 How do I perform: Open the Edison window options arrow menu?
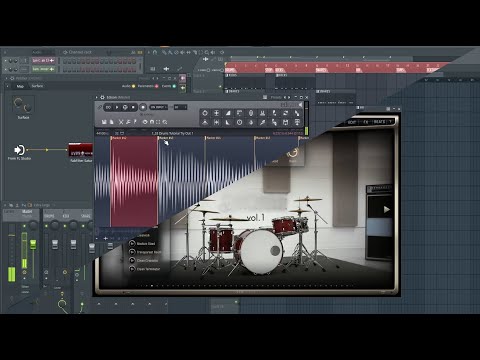97,97
